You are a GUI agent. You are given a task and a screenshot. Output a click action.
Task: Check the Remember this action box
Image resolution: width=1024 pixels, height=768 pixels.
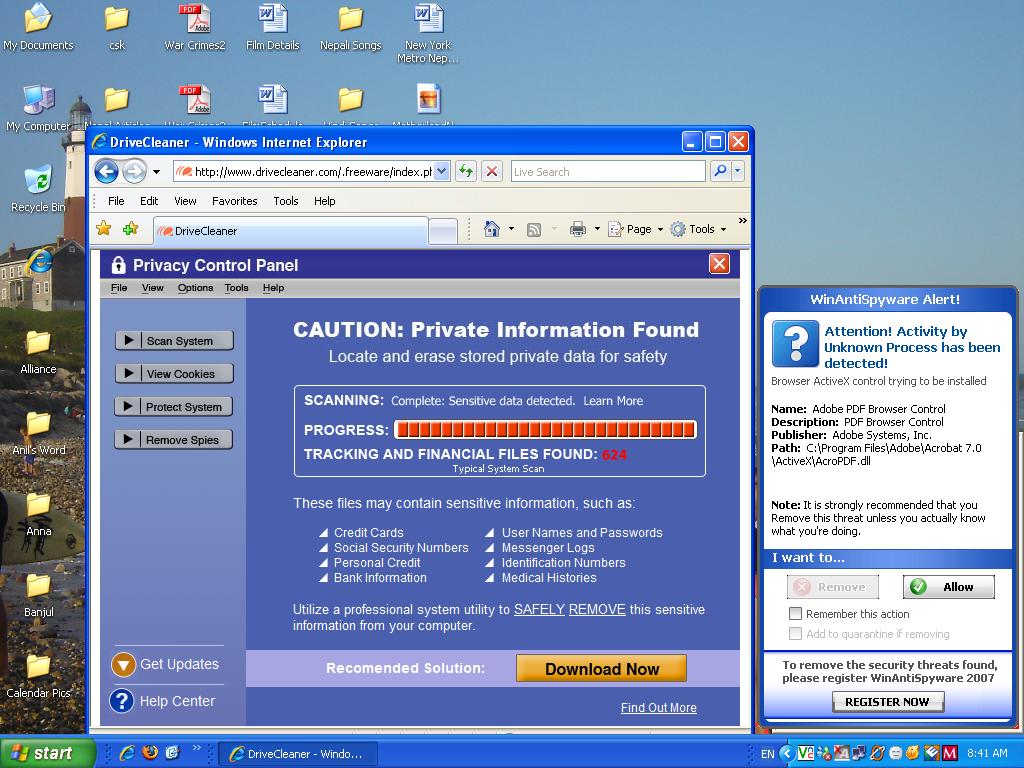[796, 614]
